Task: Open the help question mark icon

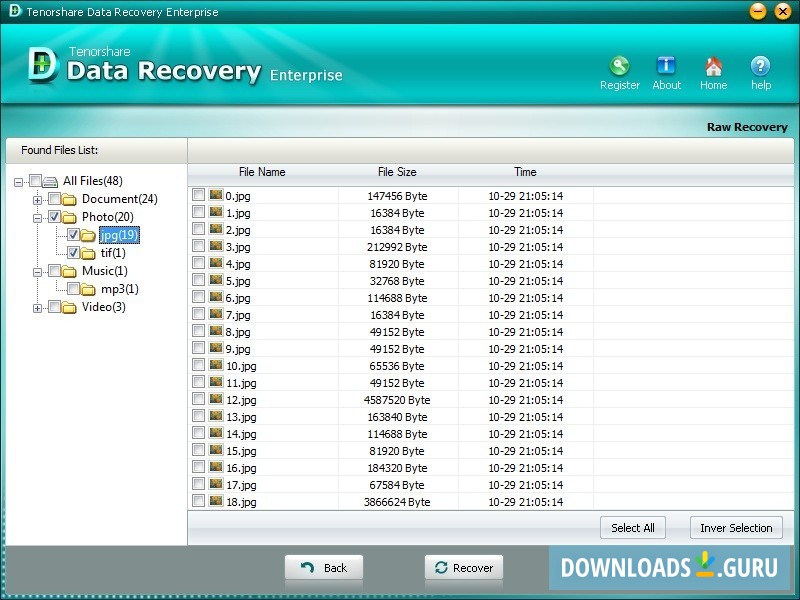Action: pyautogui.click(x=760, y=67)
